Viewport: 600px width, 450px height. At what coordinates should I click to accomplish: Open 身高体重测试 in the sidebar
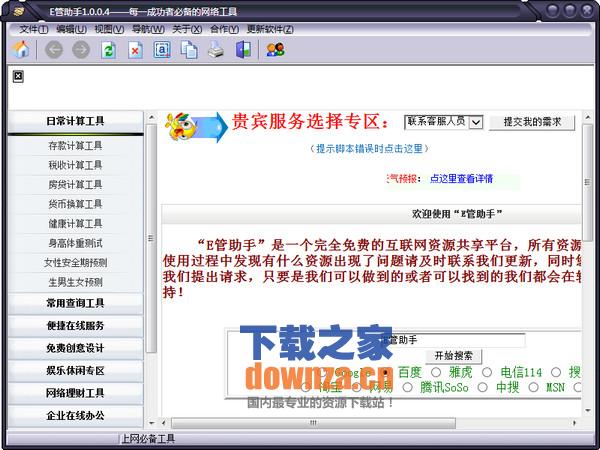pos(75,243)
